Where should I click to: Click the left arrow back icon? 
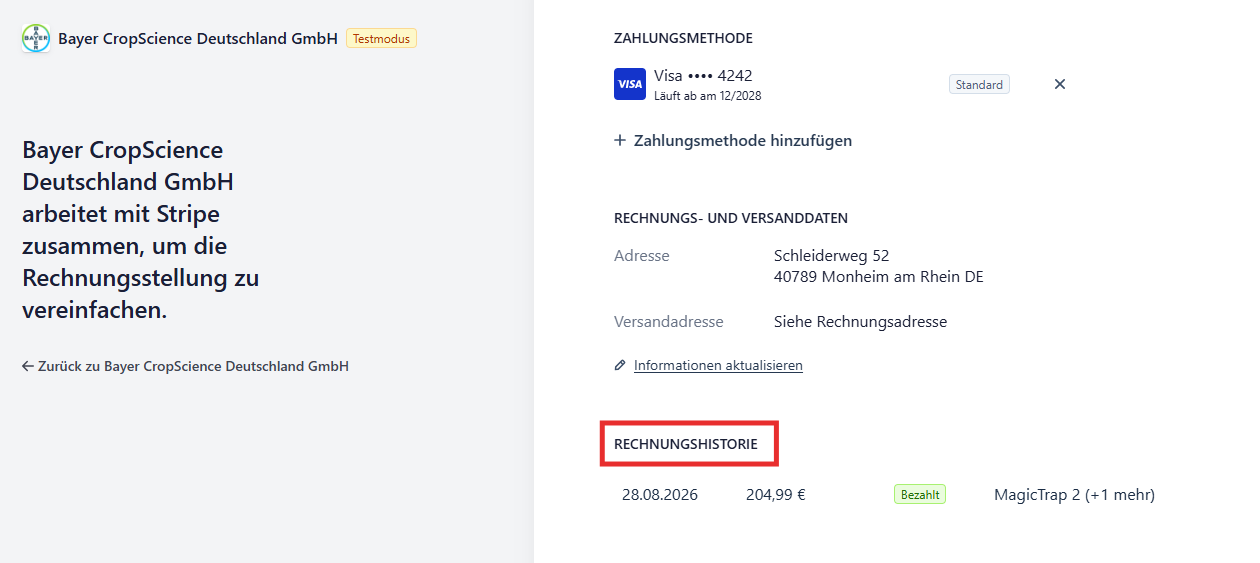28,366
